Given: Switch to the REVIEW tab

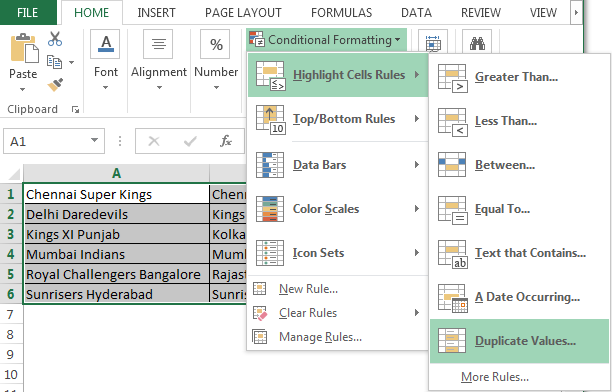Looking at the screenshot, I should tap(481, 13).
